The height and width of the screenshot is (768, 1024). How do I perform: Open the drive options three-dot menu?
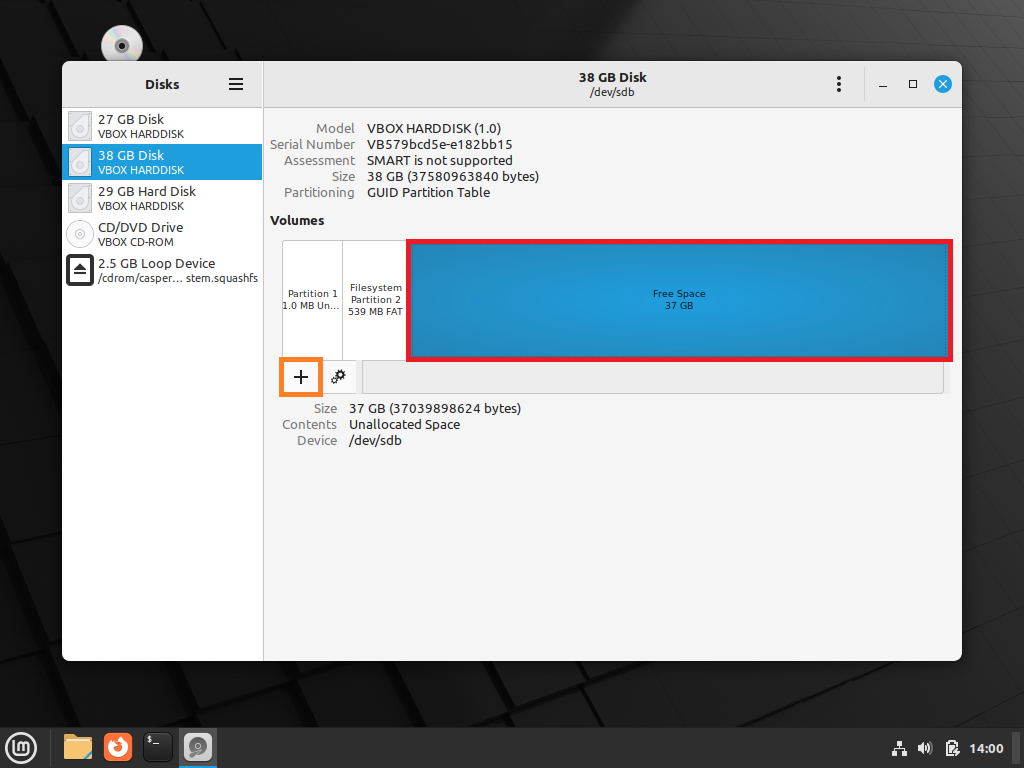point(839,84)
